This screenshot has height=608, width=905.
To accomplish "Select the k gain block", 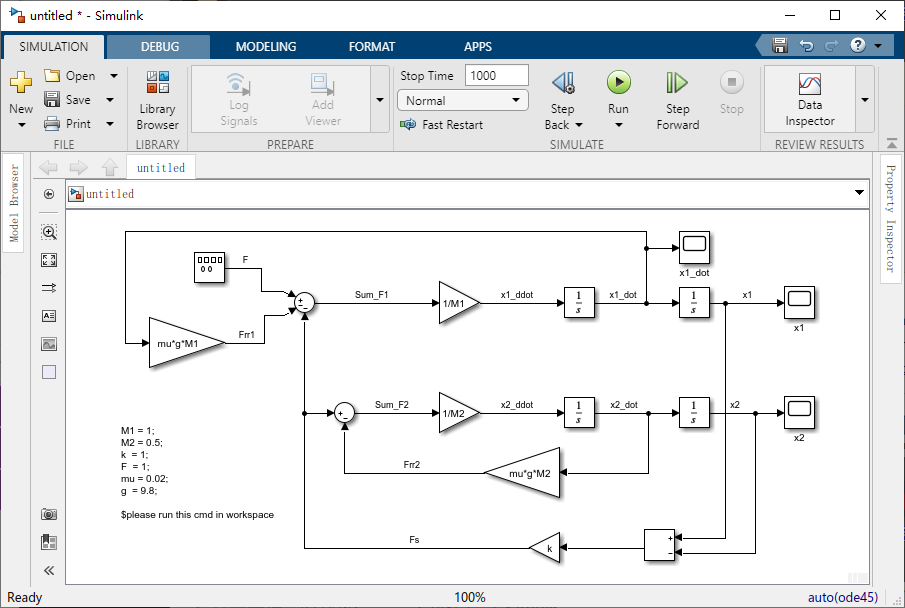I will click(545, 548).
